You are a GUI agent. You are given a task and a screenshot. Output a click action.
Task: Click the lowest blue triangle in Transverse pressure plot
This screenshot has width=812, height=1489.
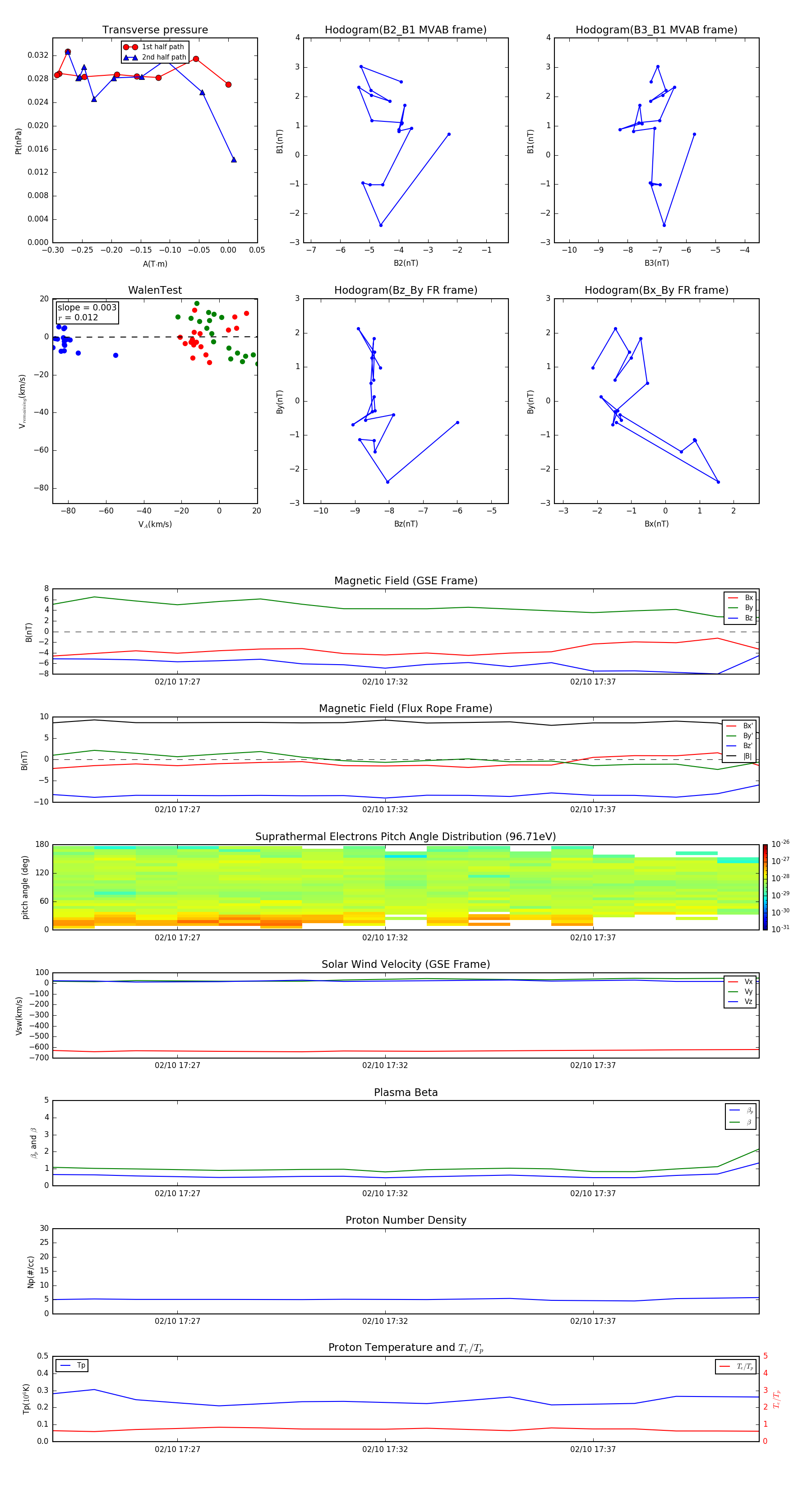point(234,160)
